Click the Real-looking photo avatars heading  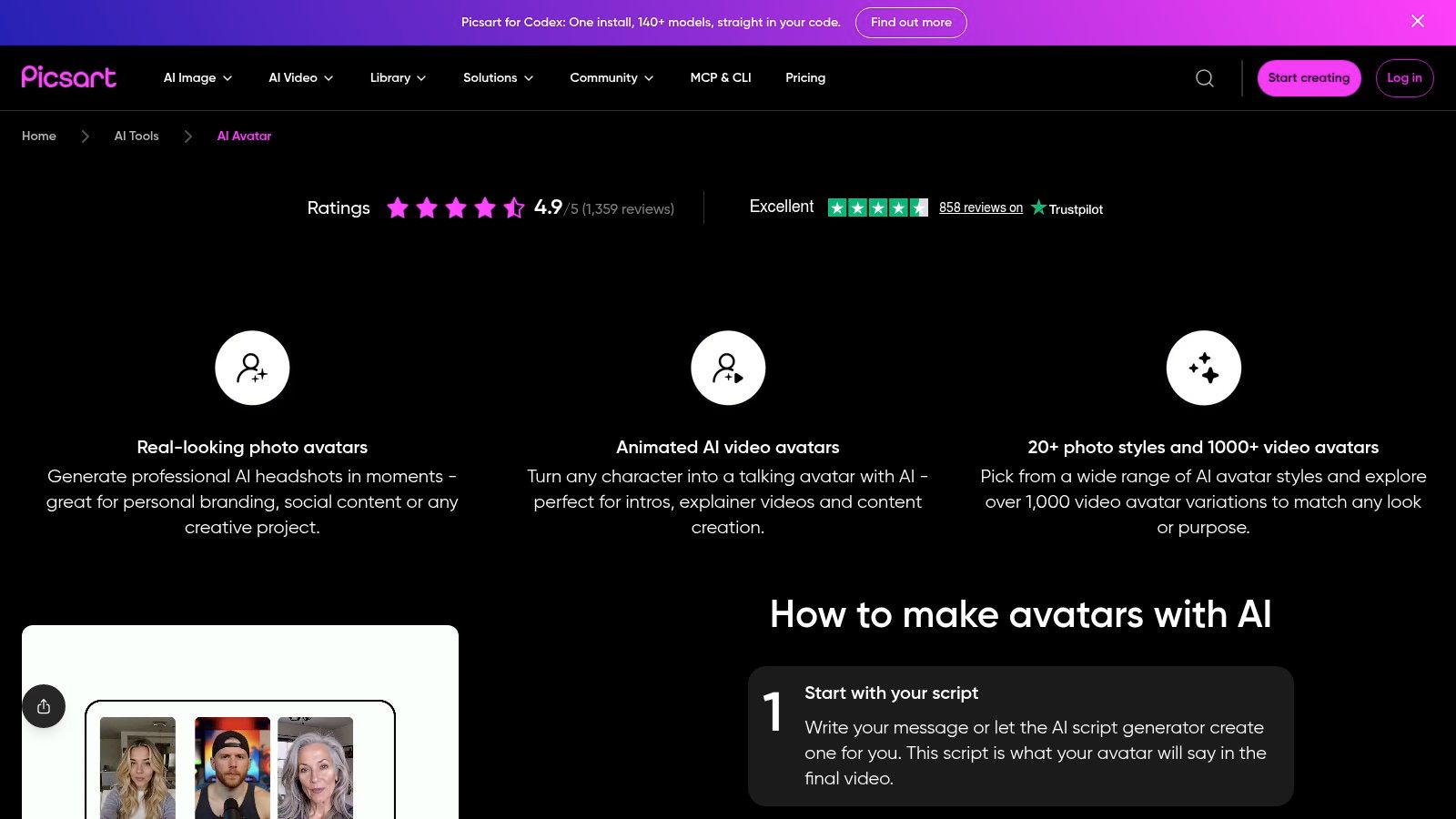pyautogui.click(x=252, y=447)
